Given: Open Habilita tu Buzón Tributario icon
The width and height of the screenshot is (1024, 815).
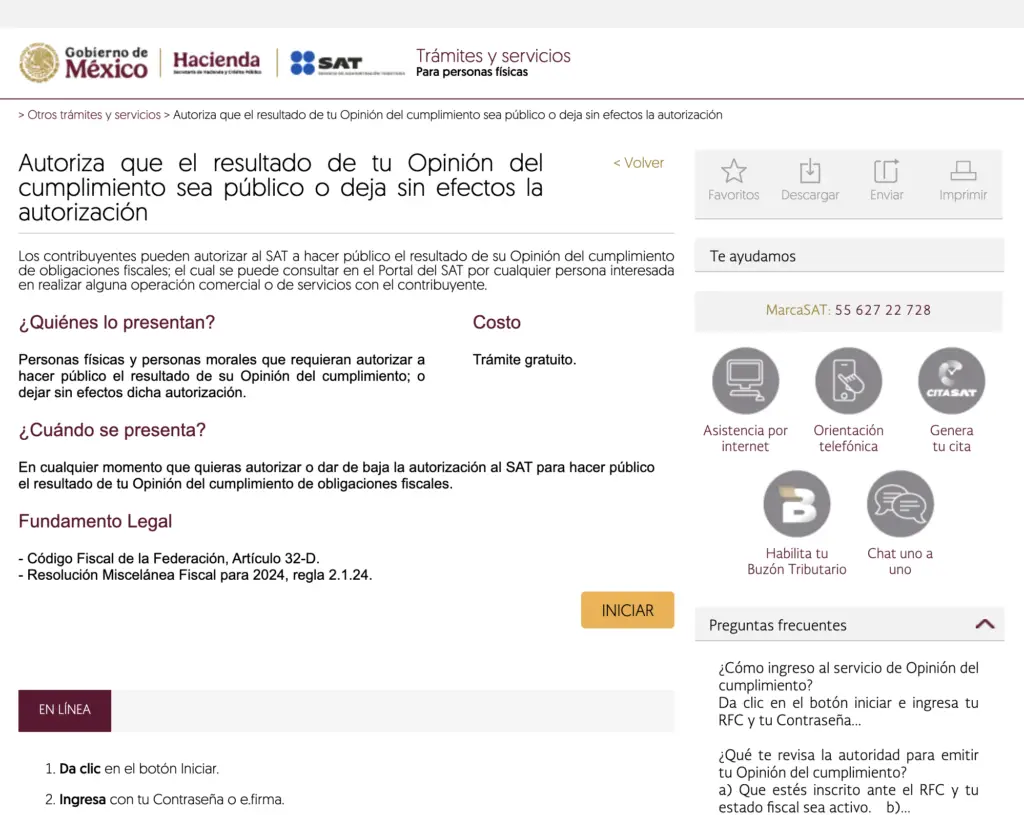Looking at the screenshot, I should tap(796, 504).
